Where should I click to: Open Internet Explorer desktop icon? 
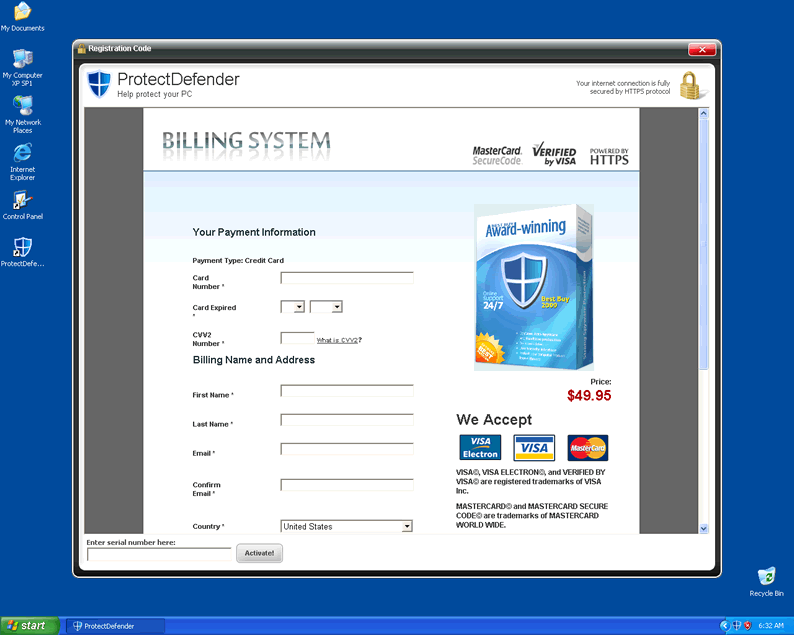pos(22,158)
